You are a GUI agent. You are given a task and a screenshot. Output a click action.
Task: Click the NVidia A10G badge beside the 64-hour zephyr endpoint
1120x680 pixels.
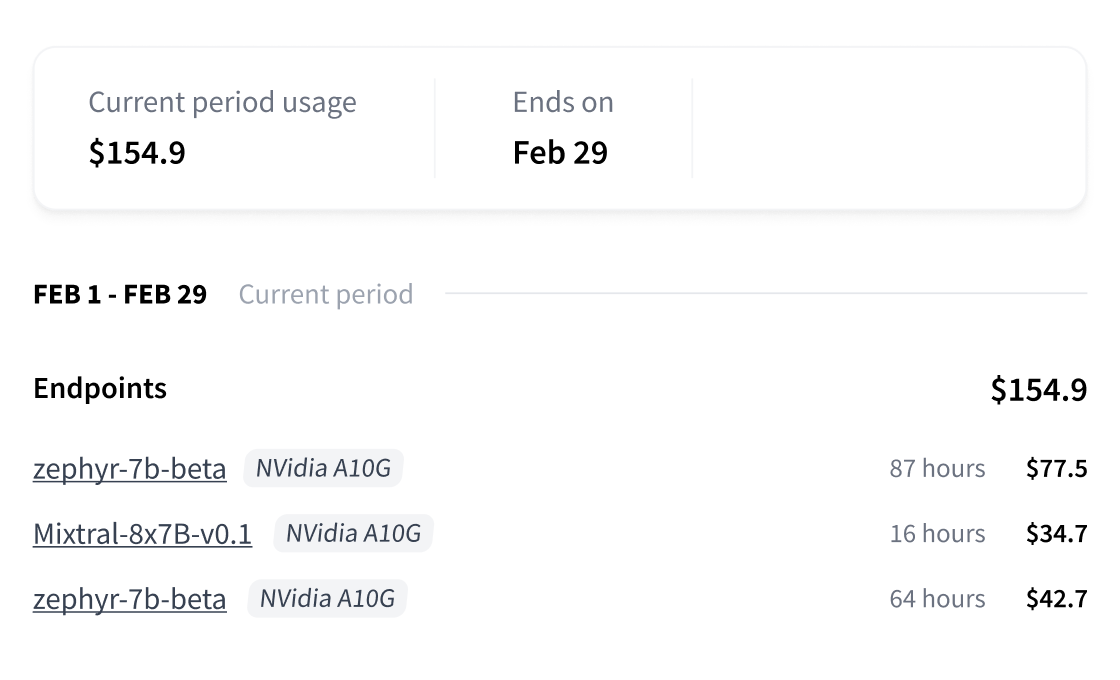tap(327, 599)
